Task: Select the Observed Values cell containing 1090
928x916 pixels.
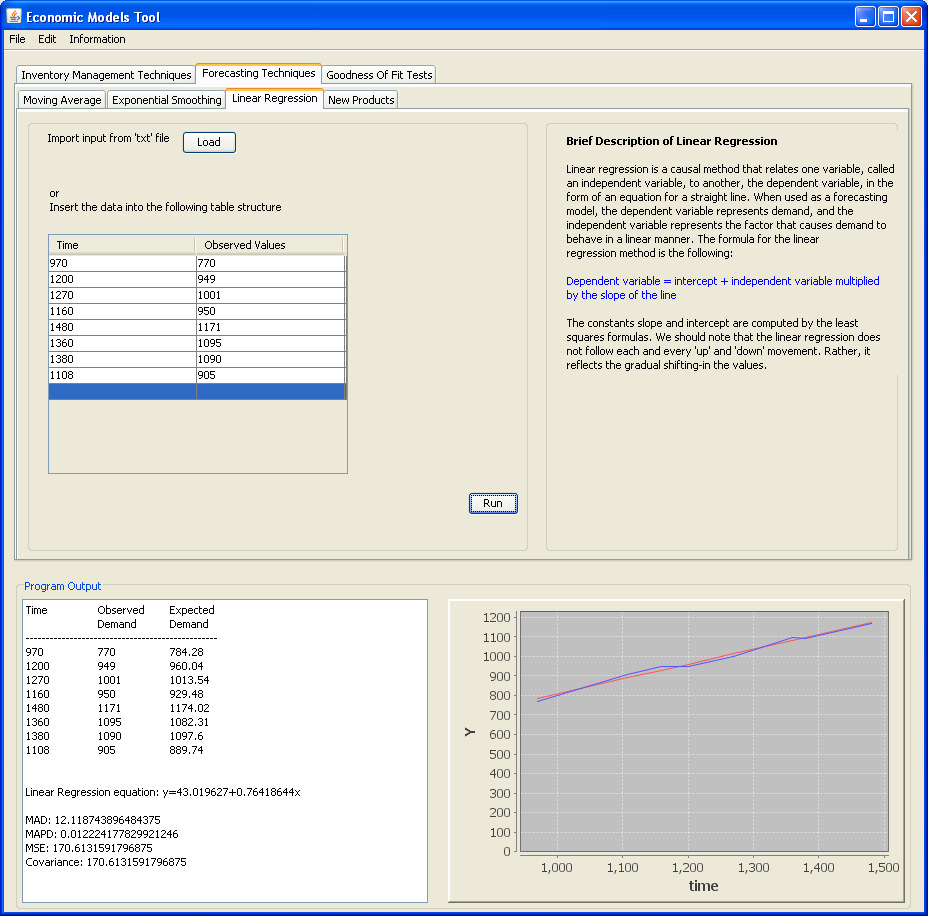Action: coord(270,359)
